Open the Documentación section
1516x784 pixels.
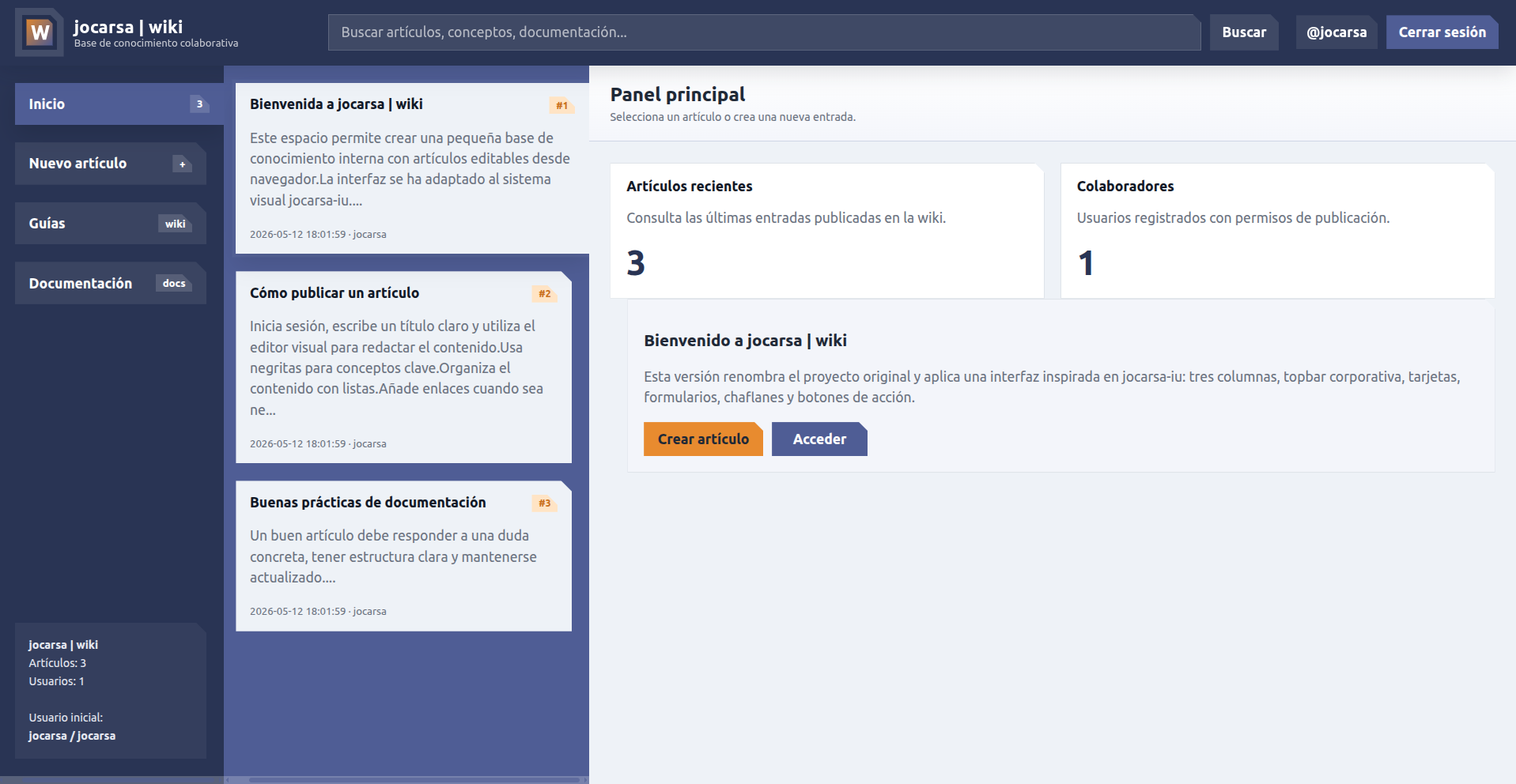click(x=111, y=283)
